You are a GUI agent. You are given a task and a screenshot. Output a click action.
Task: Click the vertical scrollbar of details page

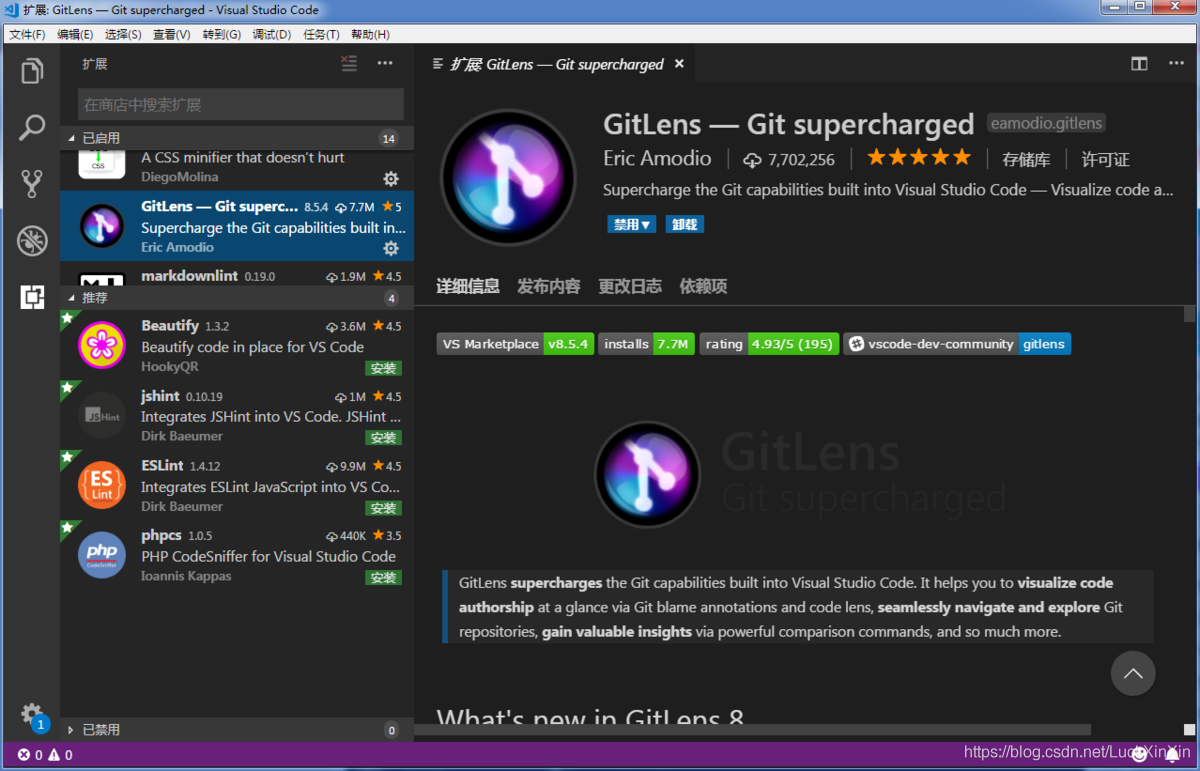click(x=1189, y=314)
